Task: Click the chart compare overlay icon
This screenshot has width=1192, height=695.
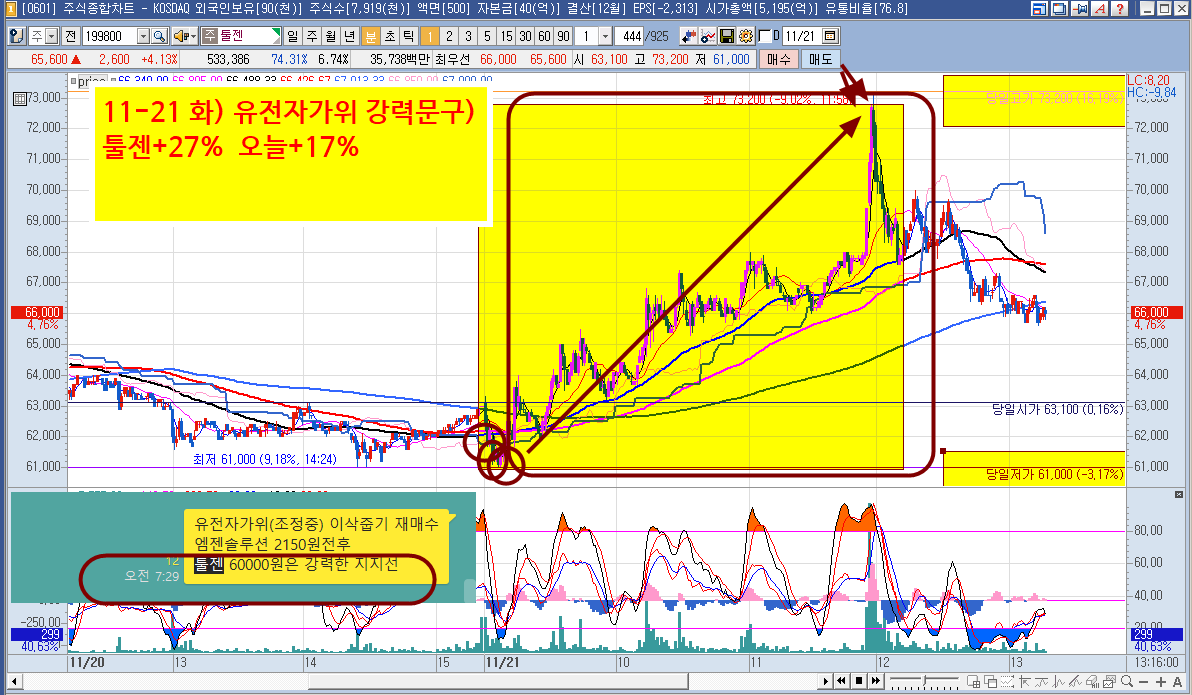Action: [708, 36]
